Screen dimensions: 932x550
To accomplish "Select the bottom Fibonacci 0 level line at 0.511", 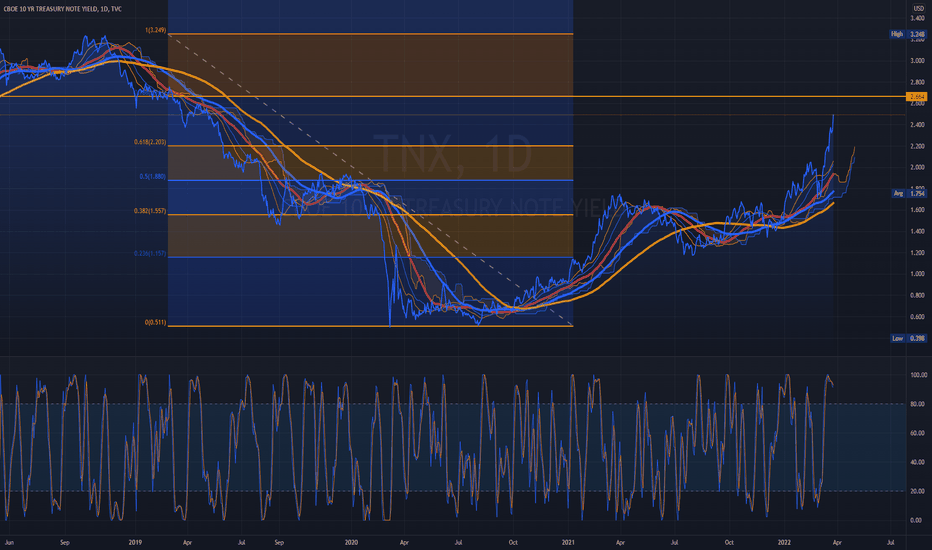I will pos(370,326).
